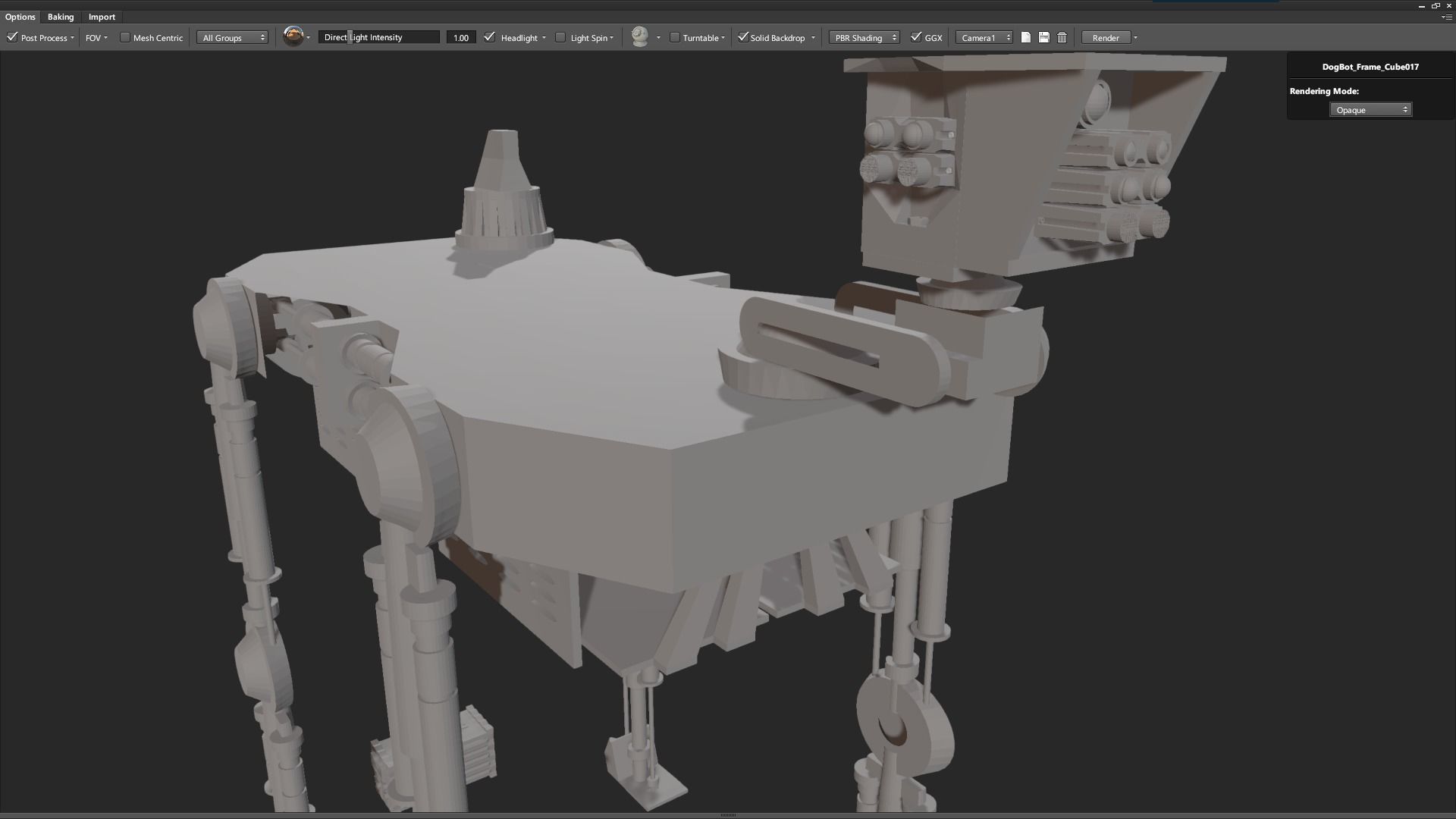Image resolution: width=1456 pixels, height=819 pixels.
Task: Toggle the GGX checkbox
Action: click(916, 37)
